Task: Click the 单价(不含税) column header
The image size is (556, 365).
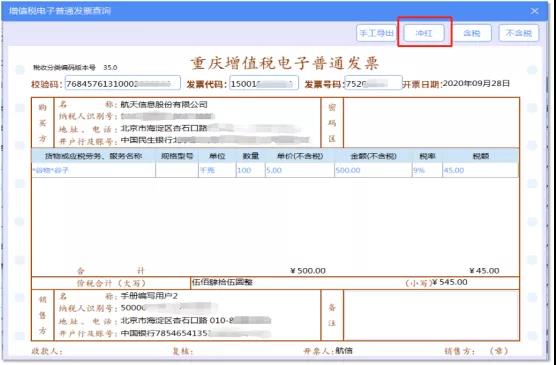Action: tap(300, 156)
